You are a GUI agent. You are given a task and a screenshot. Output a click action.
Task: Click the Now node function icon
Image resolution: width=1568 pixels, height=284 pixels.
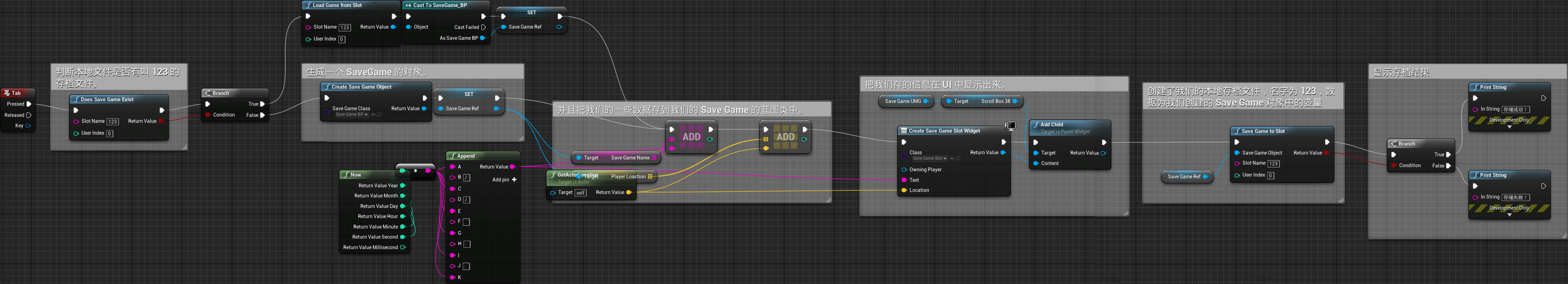(x=346, y=175)
